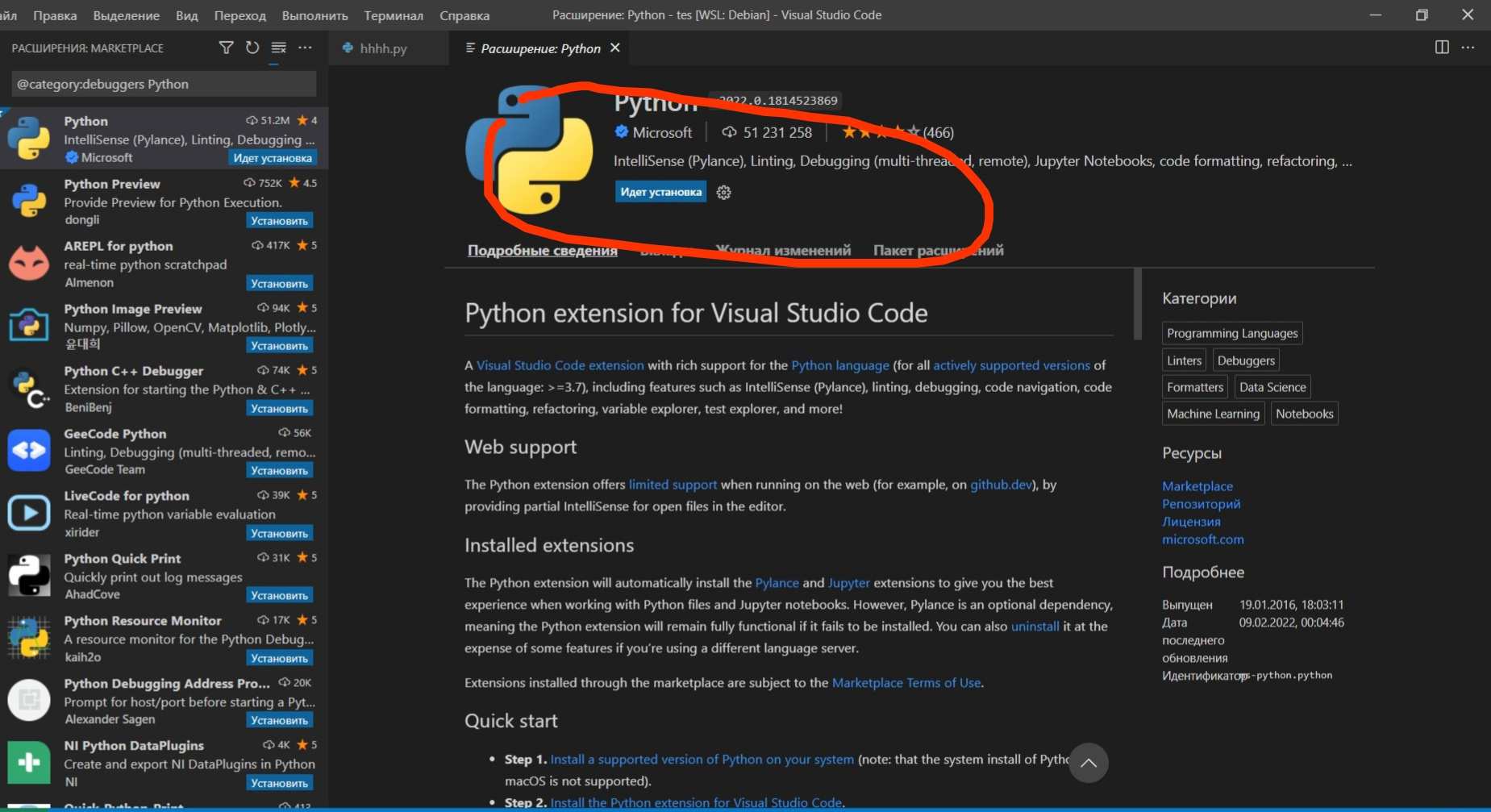Split the editor to the right
Image resolution: width=1491 pixels, height=812 pixels.
coord(1442,47)
